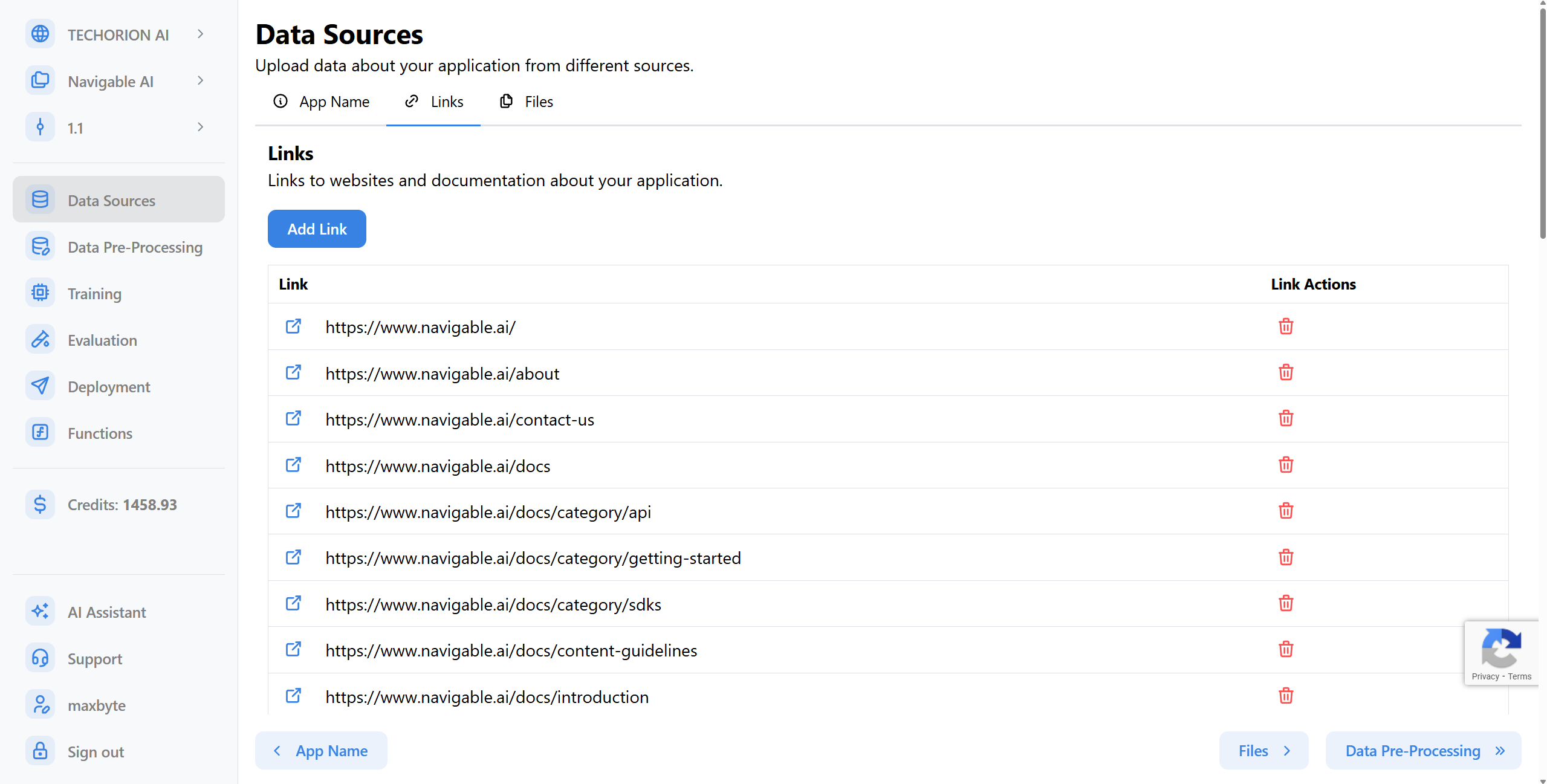Expand TECHORION AI organization chevron
Image resolution: width=1547 pixels, height=784 pixels.
(200, 34)
